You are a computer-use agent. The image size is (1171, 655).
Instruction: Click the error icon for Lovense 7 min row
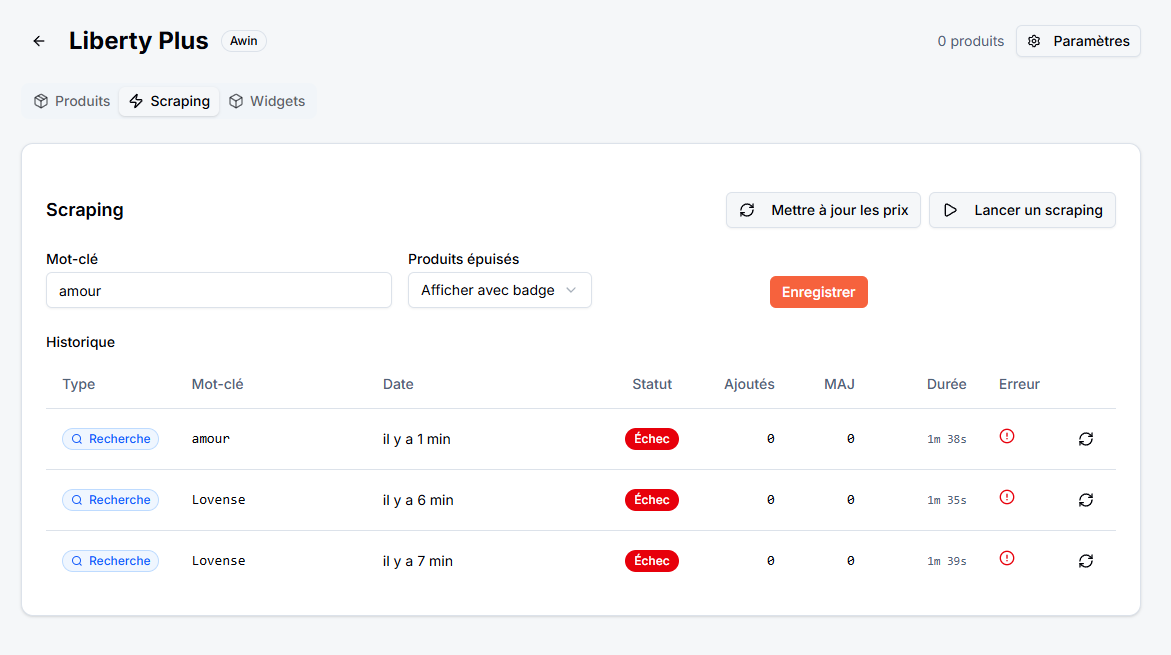coord(1007,559)
